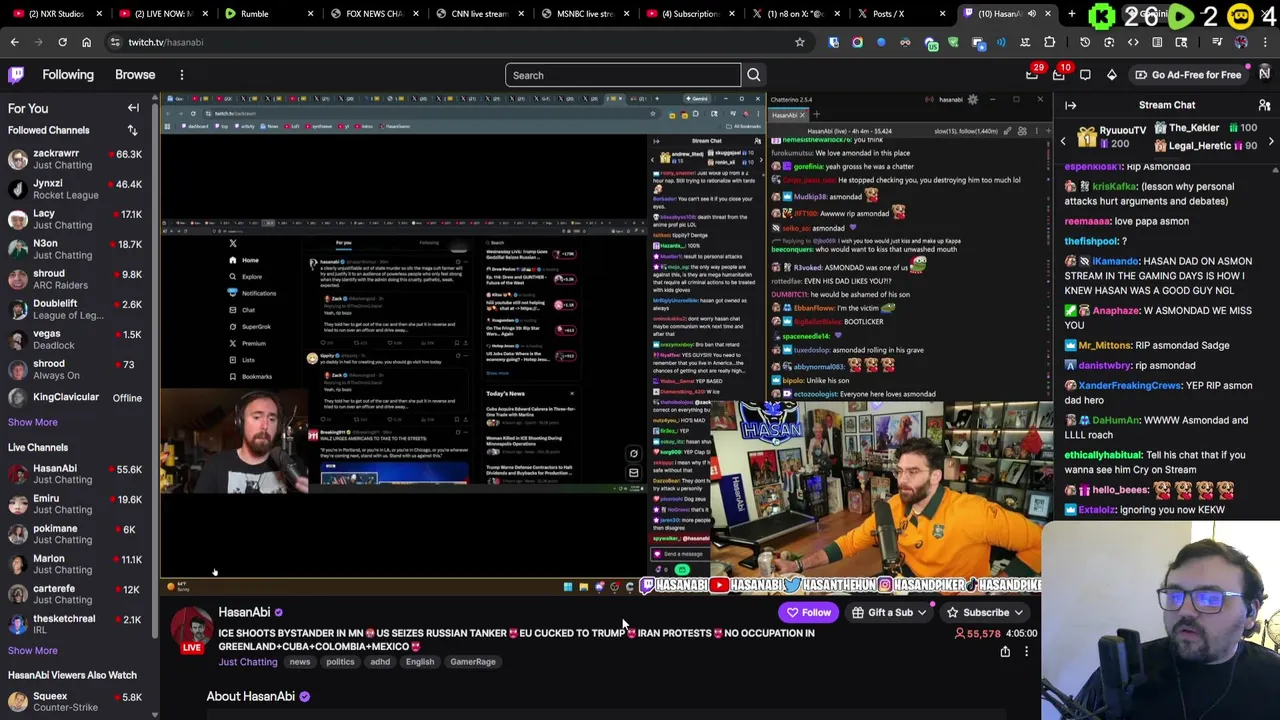Mute the HasanAbi tab audio icon

coord(1032,14)
